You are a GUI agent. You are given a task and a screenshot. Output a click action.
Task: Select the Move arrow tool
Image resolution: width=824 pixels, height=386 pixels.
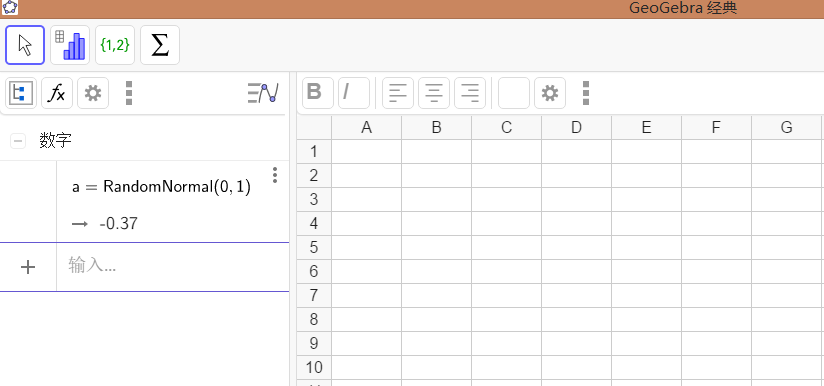[x=25, y=45]
